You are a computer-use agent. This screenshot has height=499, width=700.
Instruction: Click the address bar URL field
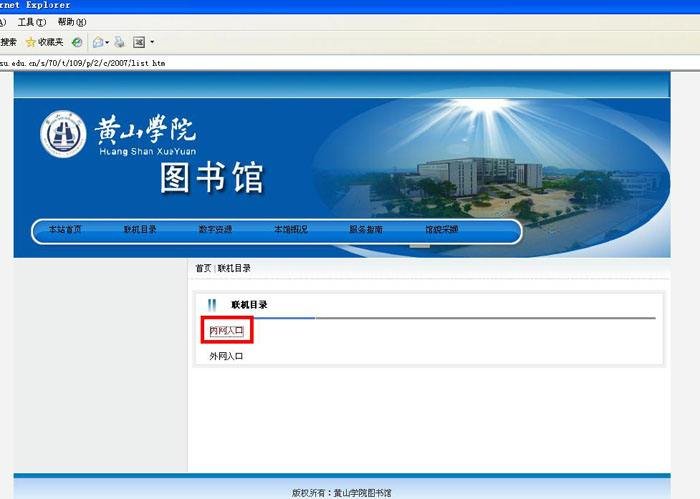point(350,63)
